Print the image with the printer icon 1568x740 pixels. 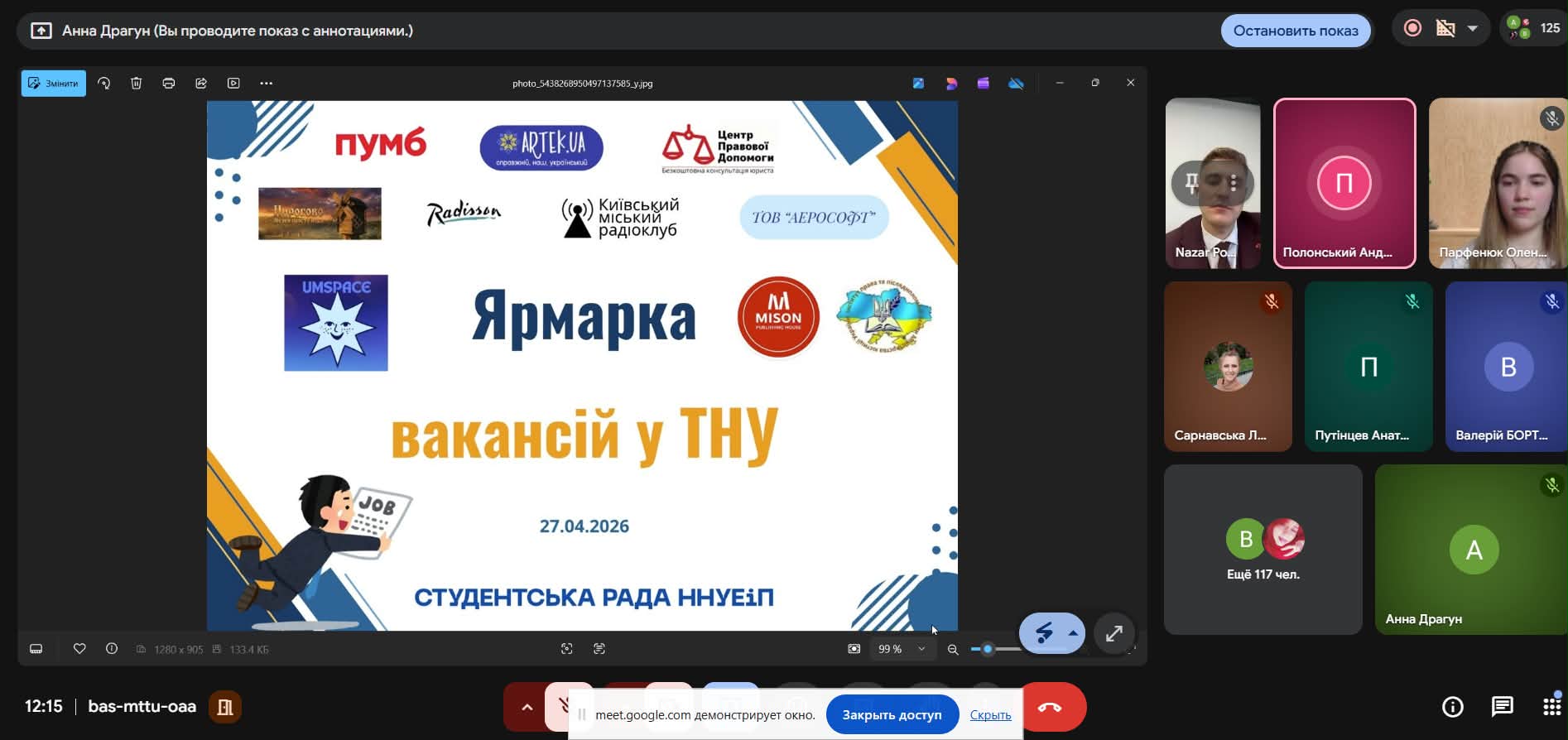[x=169, y=84]
